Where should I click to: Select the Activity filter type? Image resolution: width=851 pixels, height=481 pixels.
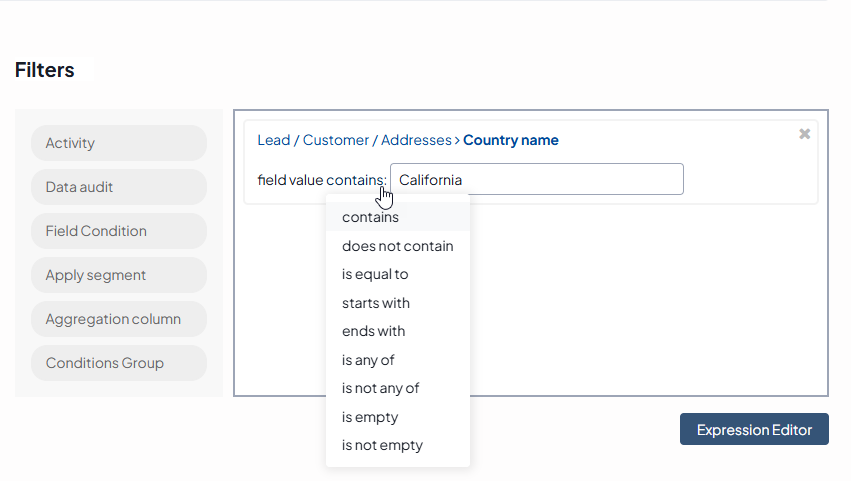119,143
